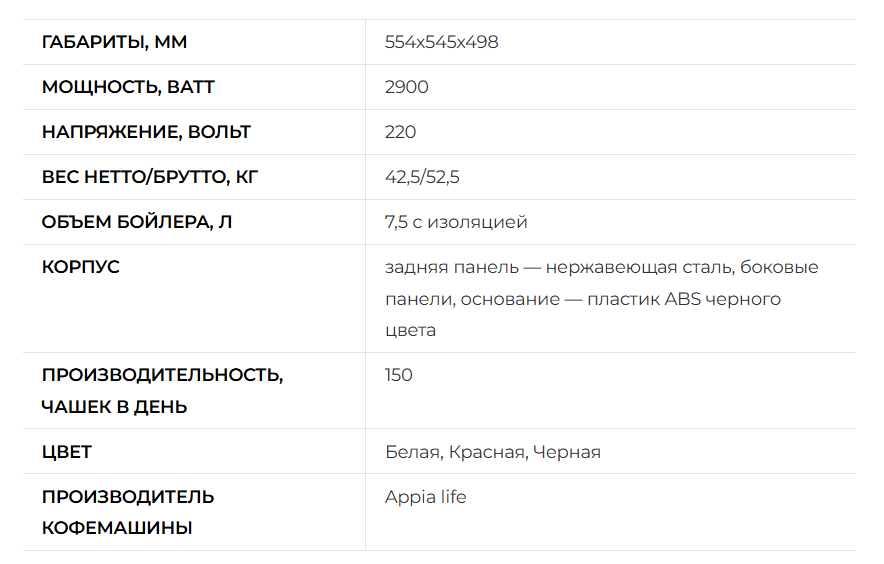Click the Appia life manufacturer value

click(426, 498)
